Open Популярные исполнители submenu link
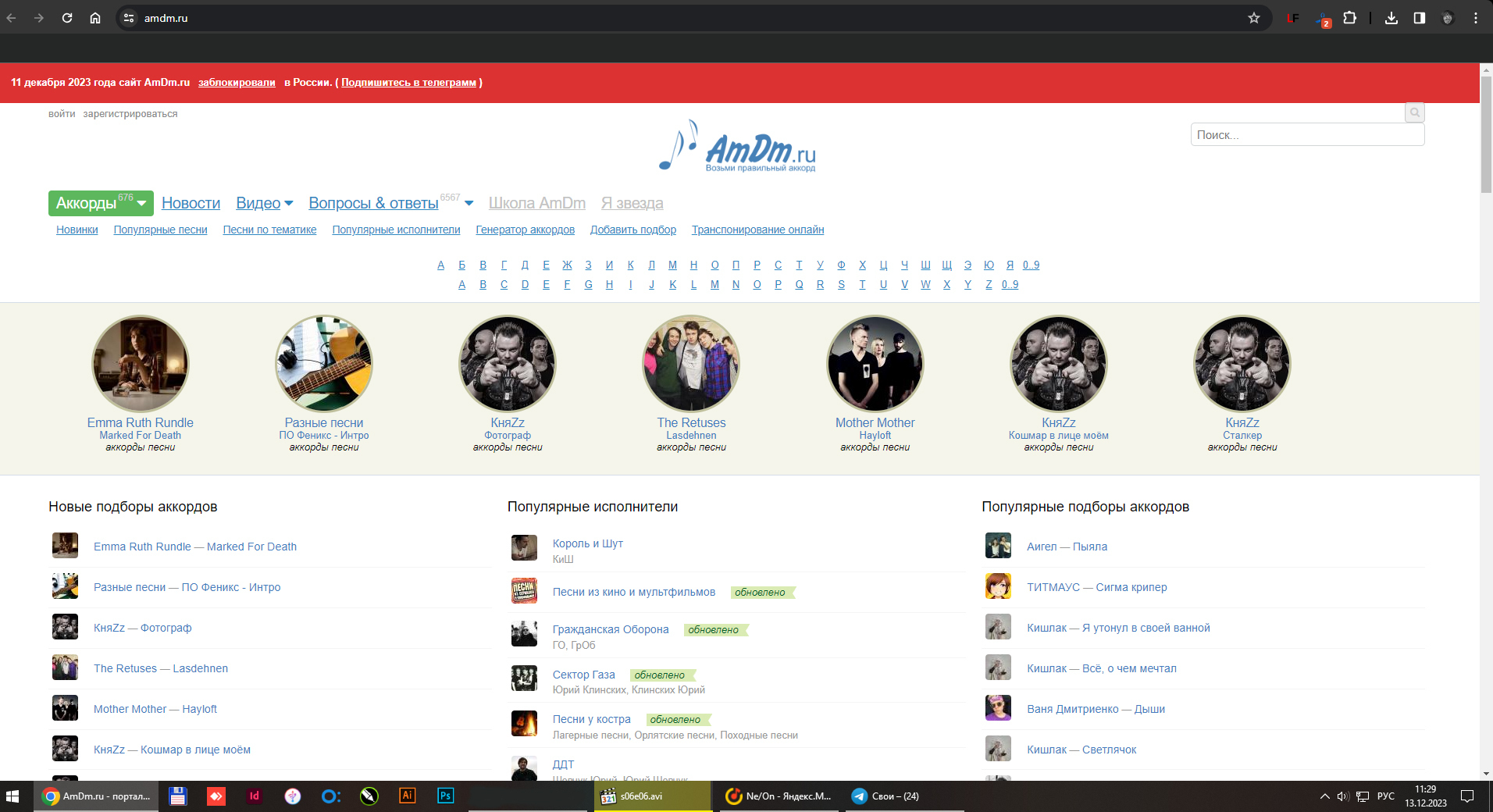1493x812 pixels. pyautogui.click(x=397, y=230)
